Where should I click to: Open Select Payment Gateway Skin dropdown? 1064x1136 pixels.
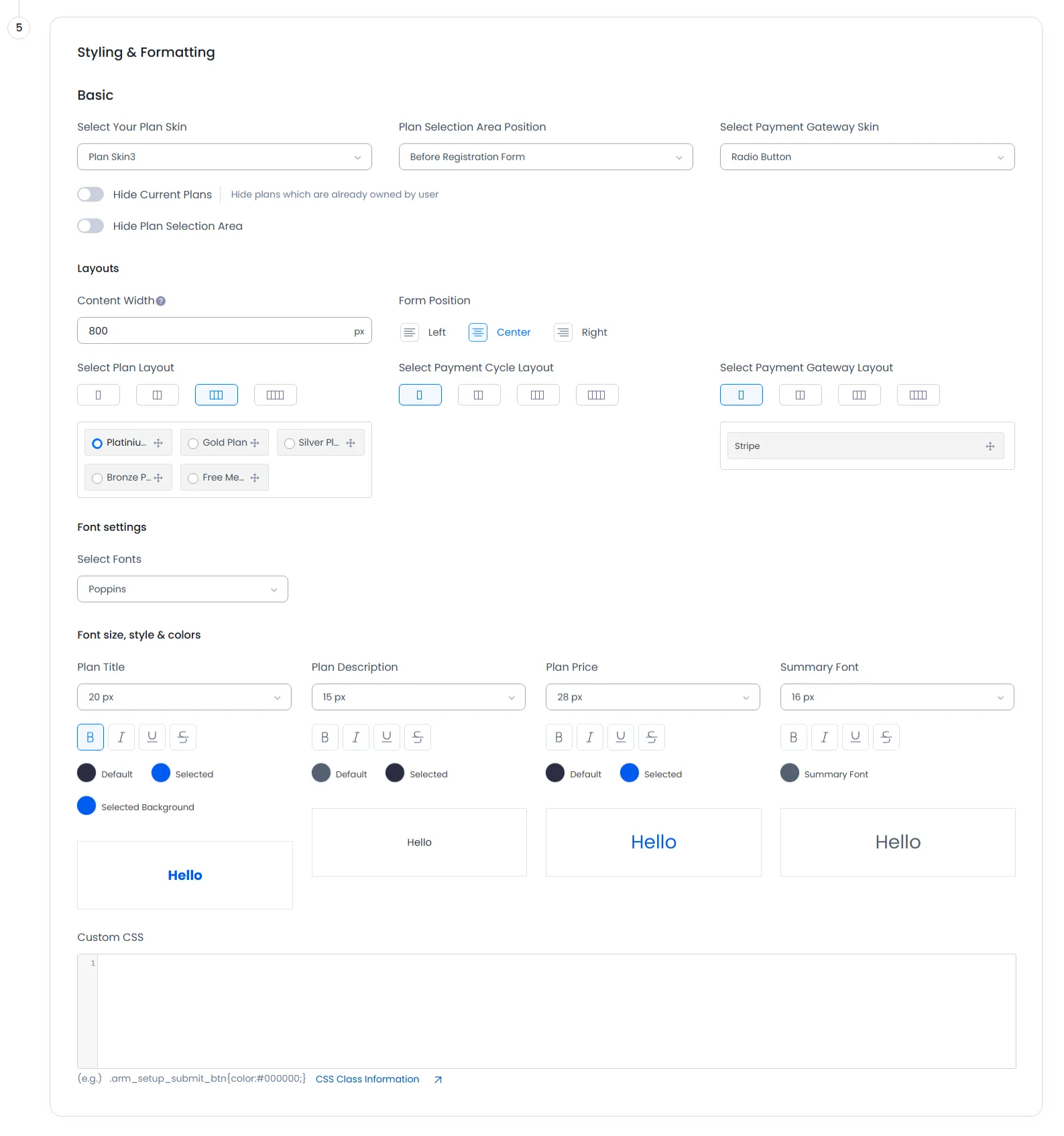(867, 157)
